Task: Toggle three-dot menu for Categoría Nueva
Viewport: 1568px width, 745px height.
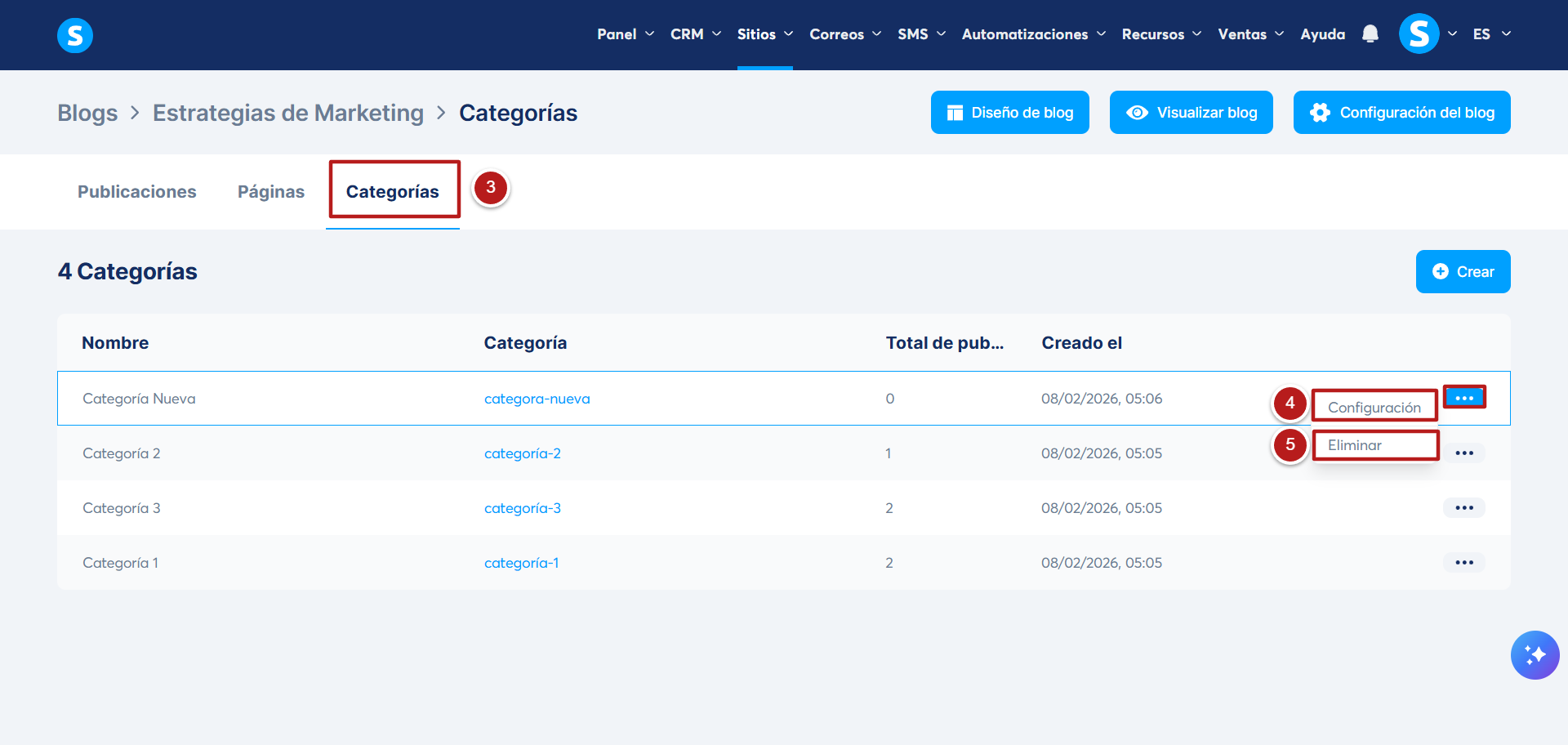Action: 1464,398
